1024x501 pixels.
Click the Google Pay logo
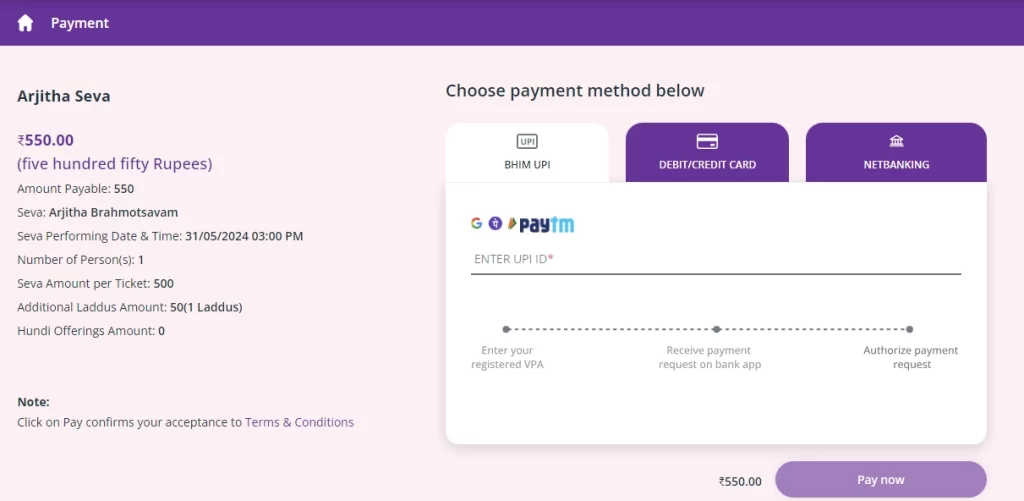pos(477,223)
